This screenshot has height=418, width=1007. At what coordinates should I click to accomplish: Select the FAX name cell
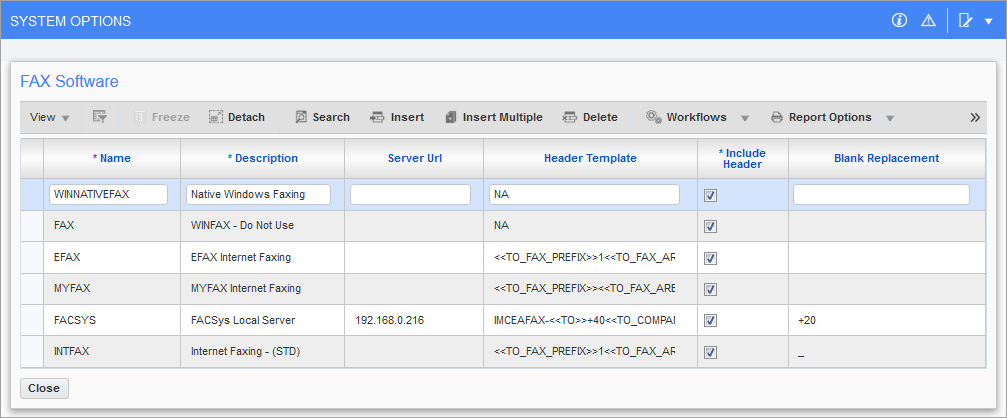coord(112,226)
